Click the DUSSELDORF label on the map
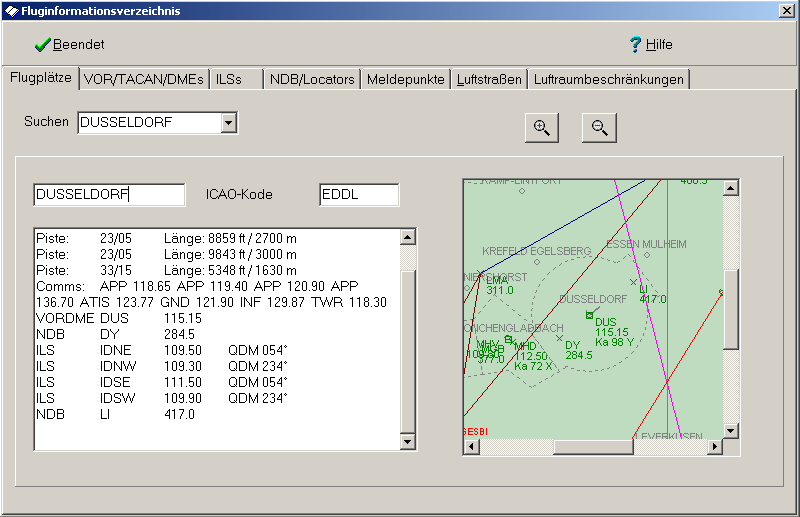800x517 pixels. tap(593, 299)
